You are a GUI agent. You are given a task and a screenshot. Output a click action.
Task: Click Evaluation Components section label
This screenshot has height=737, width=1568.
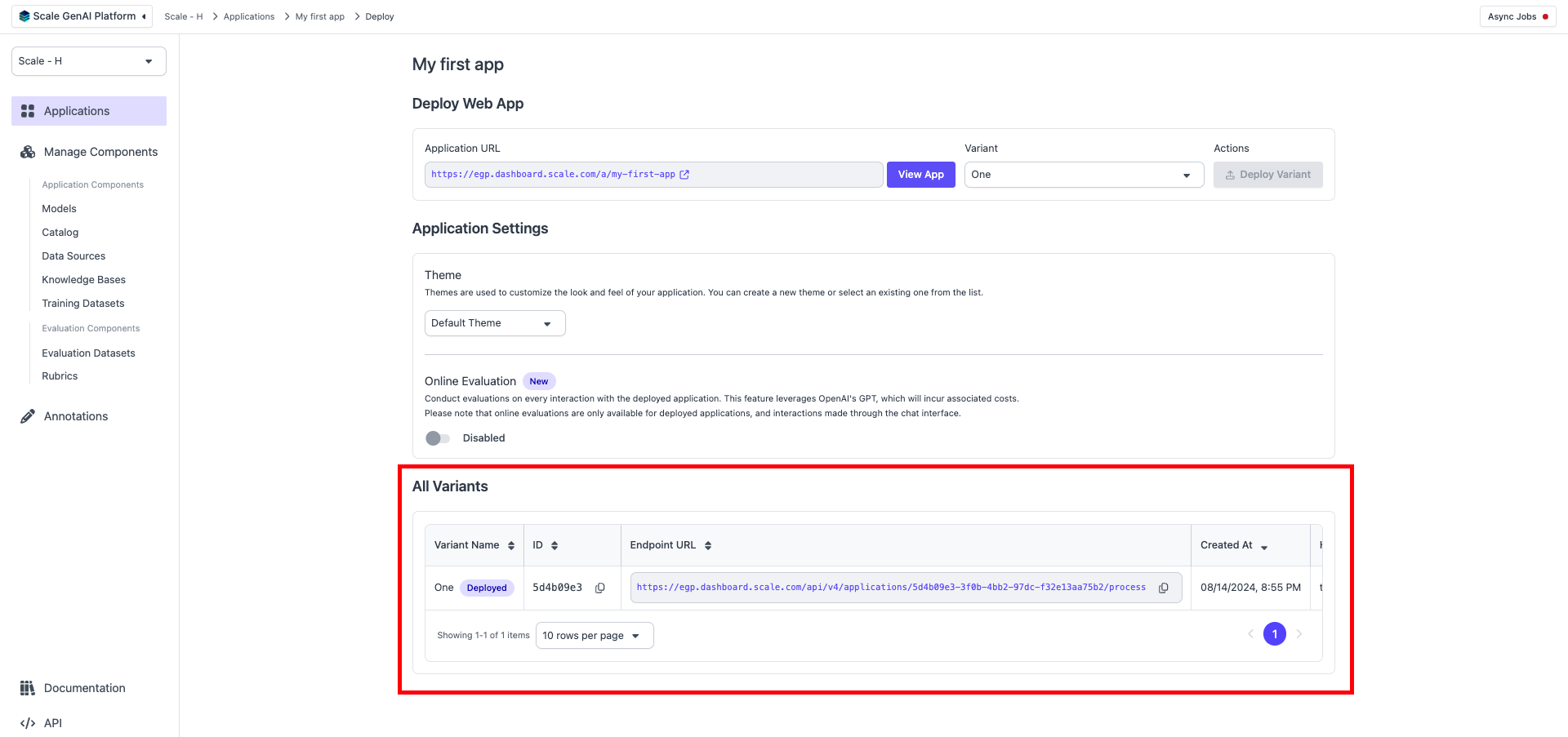[91, 329]
